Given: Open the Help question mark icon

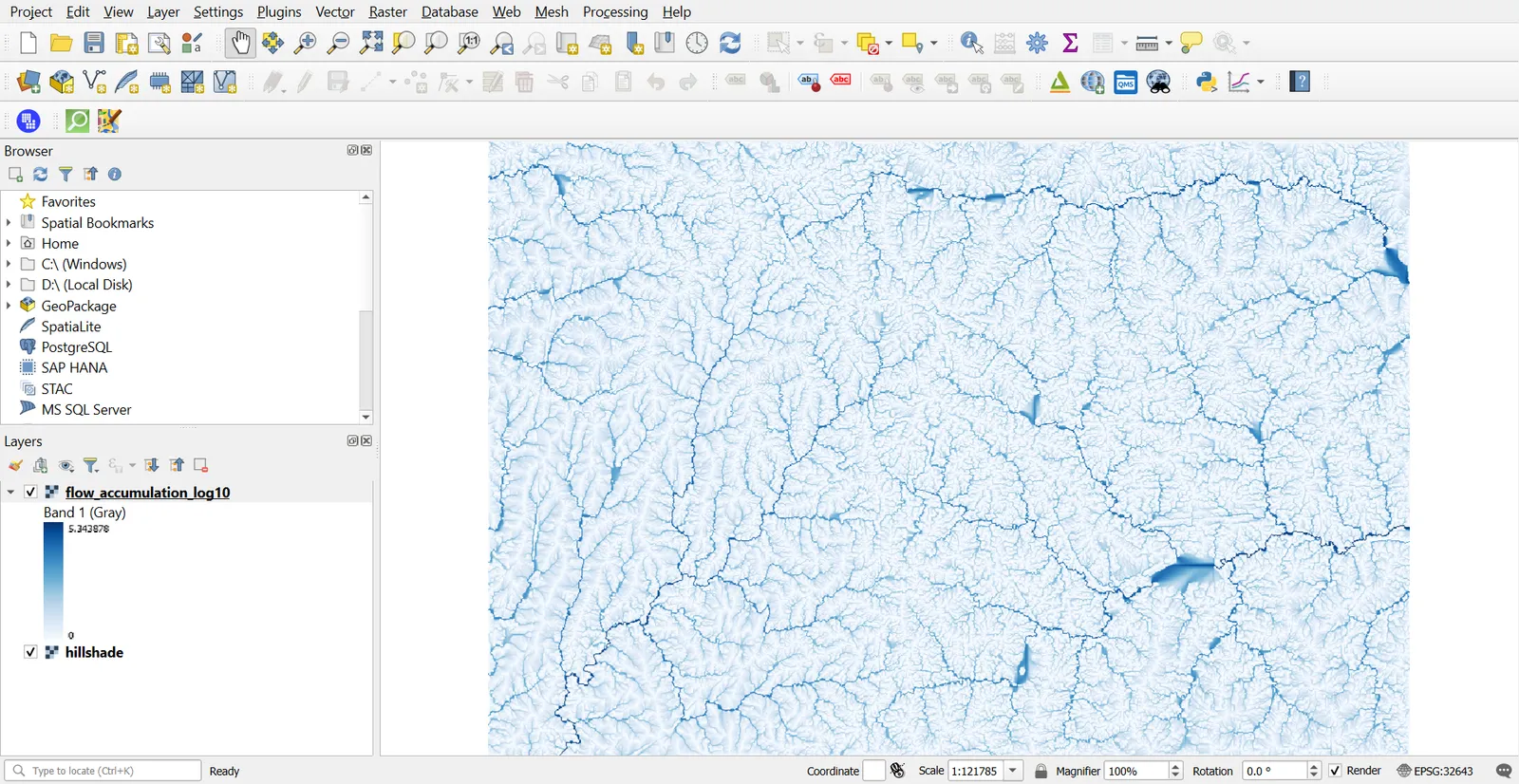Looking at the screenshot, I should [1301, 82].
